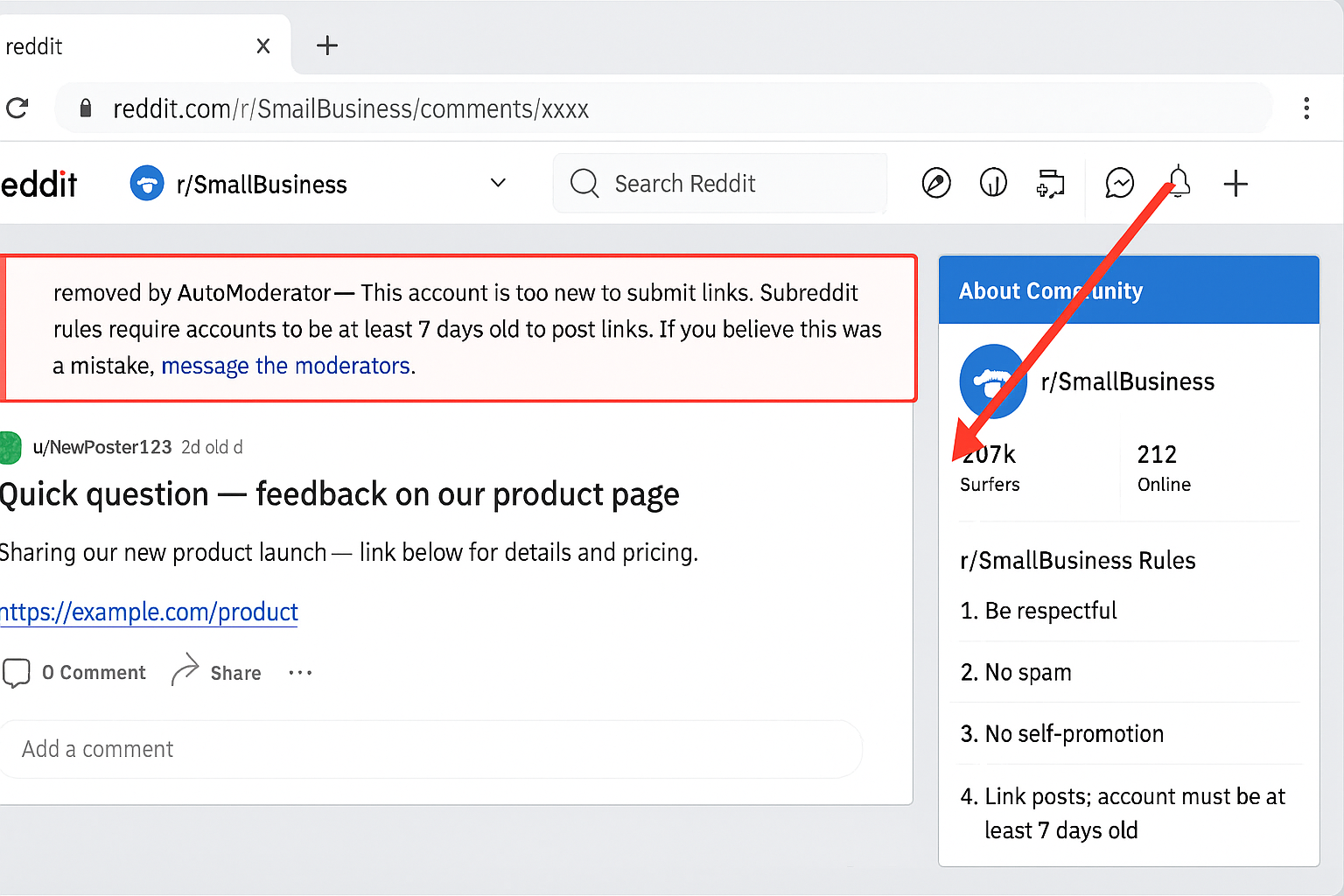Open notifications bell
This screenshot has width=1344, height=896.
click(1179, 182)
